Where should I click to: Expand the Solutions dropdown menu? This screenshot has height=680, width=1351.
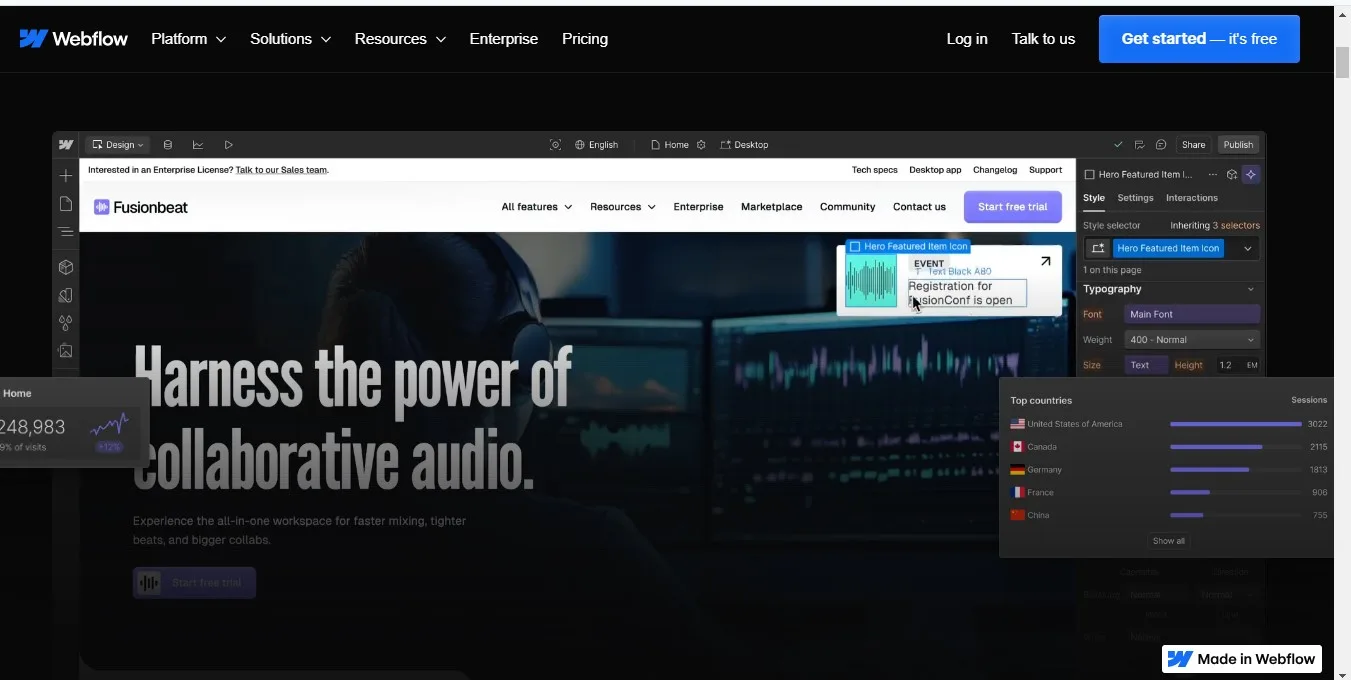pos(290,39)
